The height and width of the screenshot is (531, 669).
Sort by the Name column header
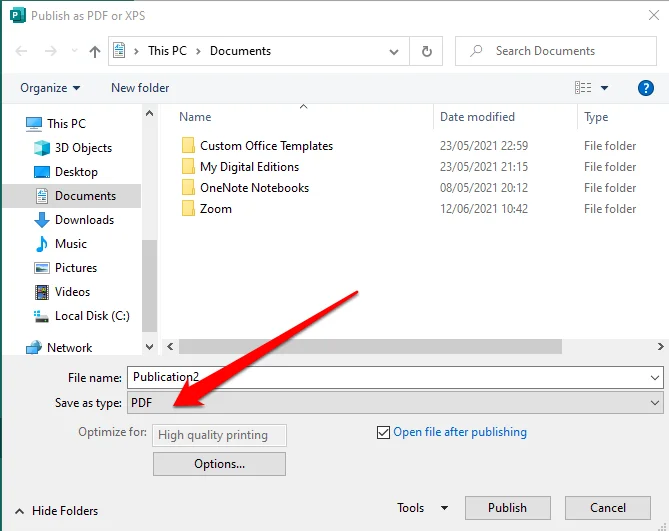(x=195, y=117)
